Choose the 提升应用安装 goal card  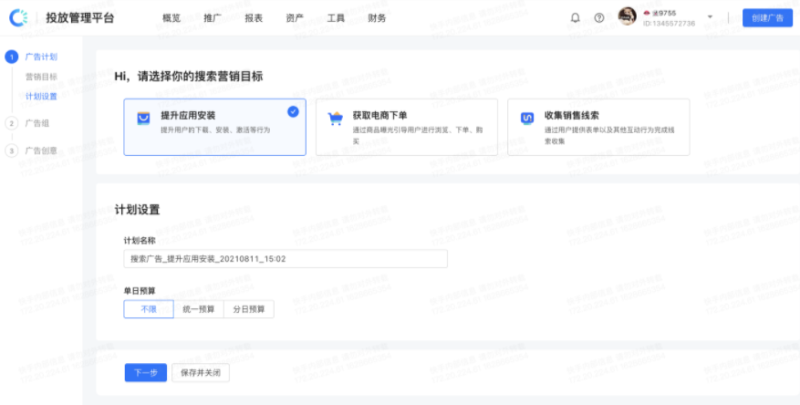point(215,127)
